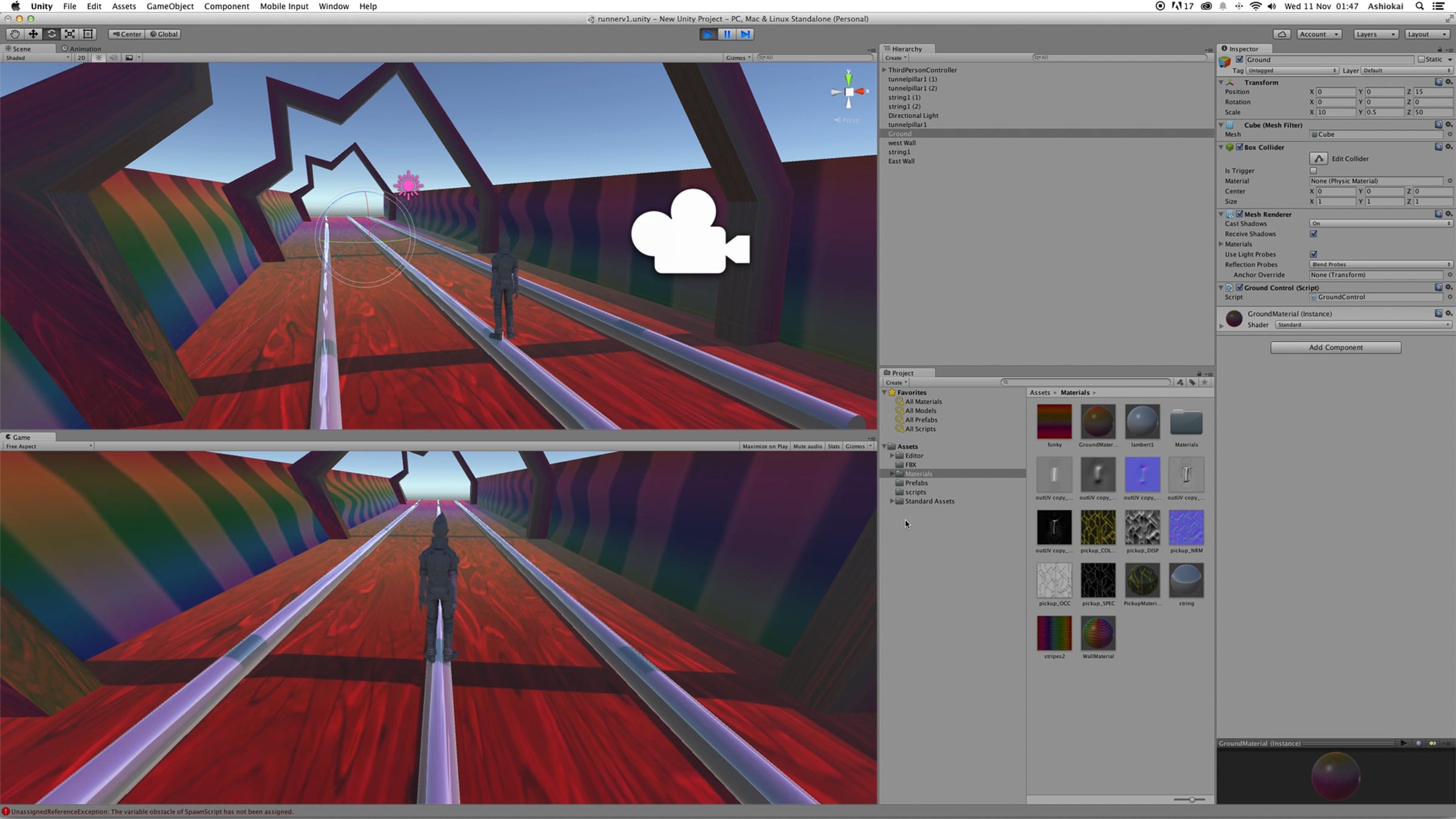Click Edit Collider icon button
The width and height of the screenshot is (1456, 819).
(x=1318, y=159)
